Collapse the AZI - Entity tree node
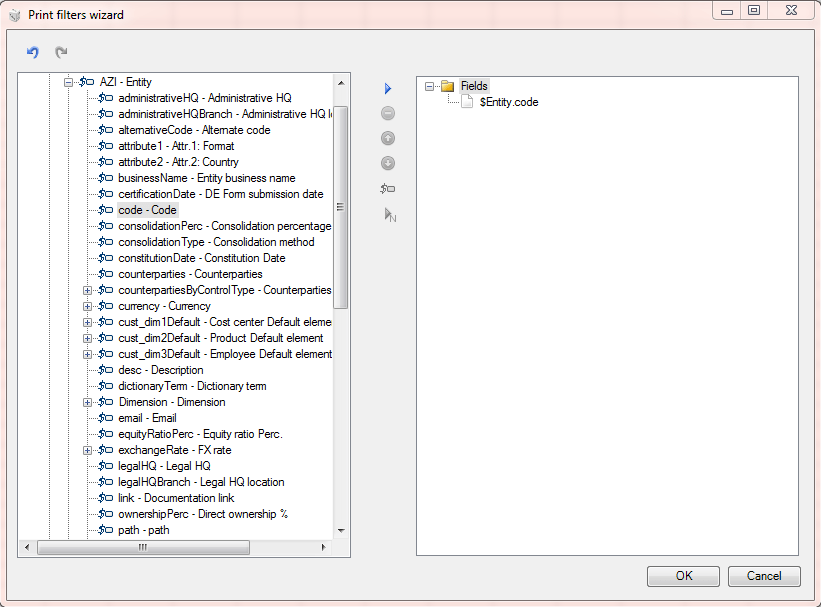The height and width of the screenshot is (607, 821). tap(68, 82)
